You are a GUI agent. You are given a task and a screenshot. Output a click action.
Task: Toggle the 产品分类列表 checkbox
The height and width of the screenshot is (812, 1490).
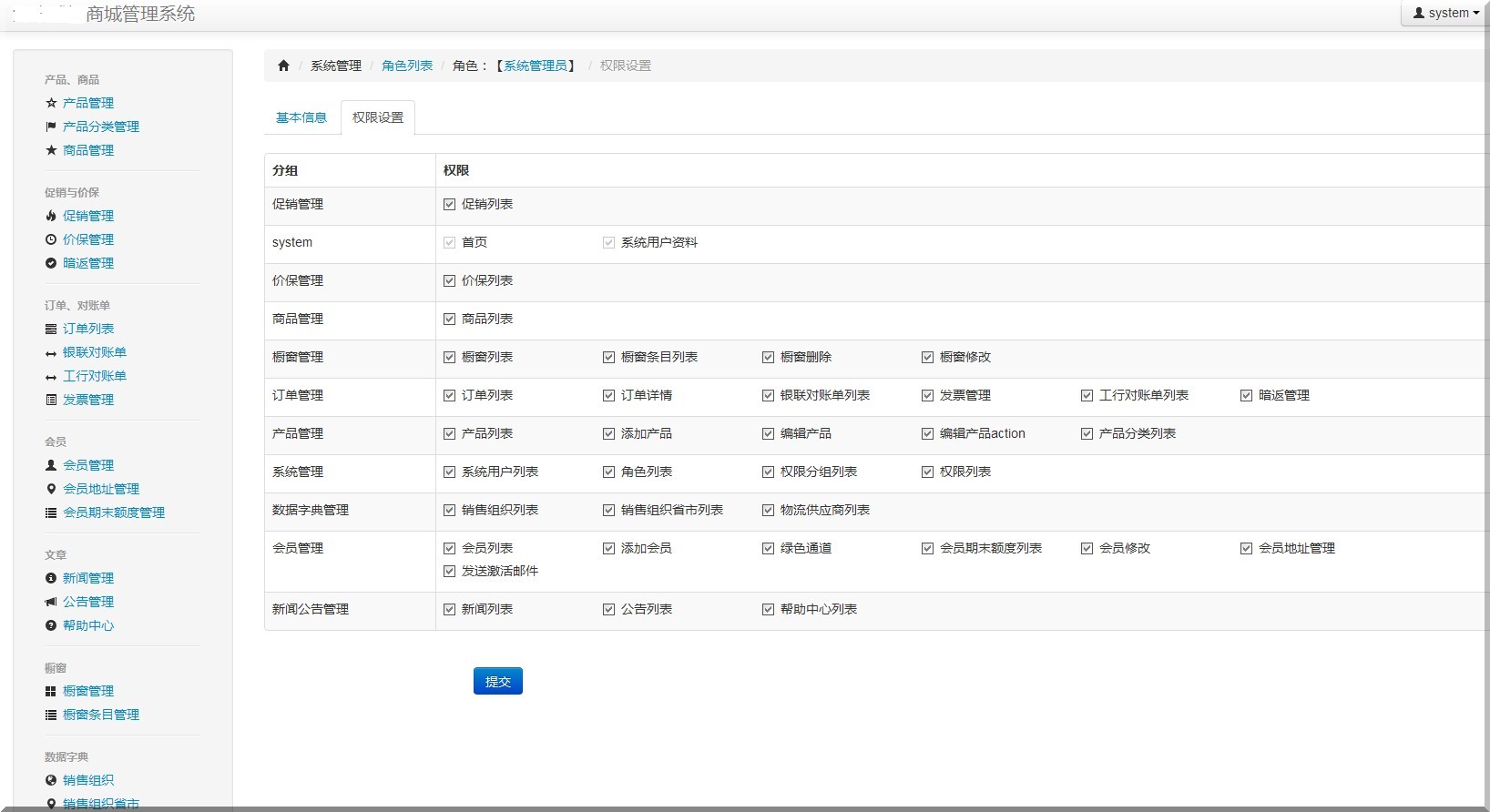pyautogui.click(x=1087, y=434)
